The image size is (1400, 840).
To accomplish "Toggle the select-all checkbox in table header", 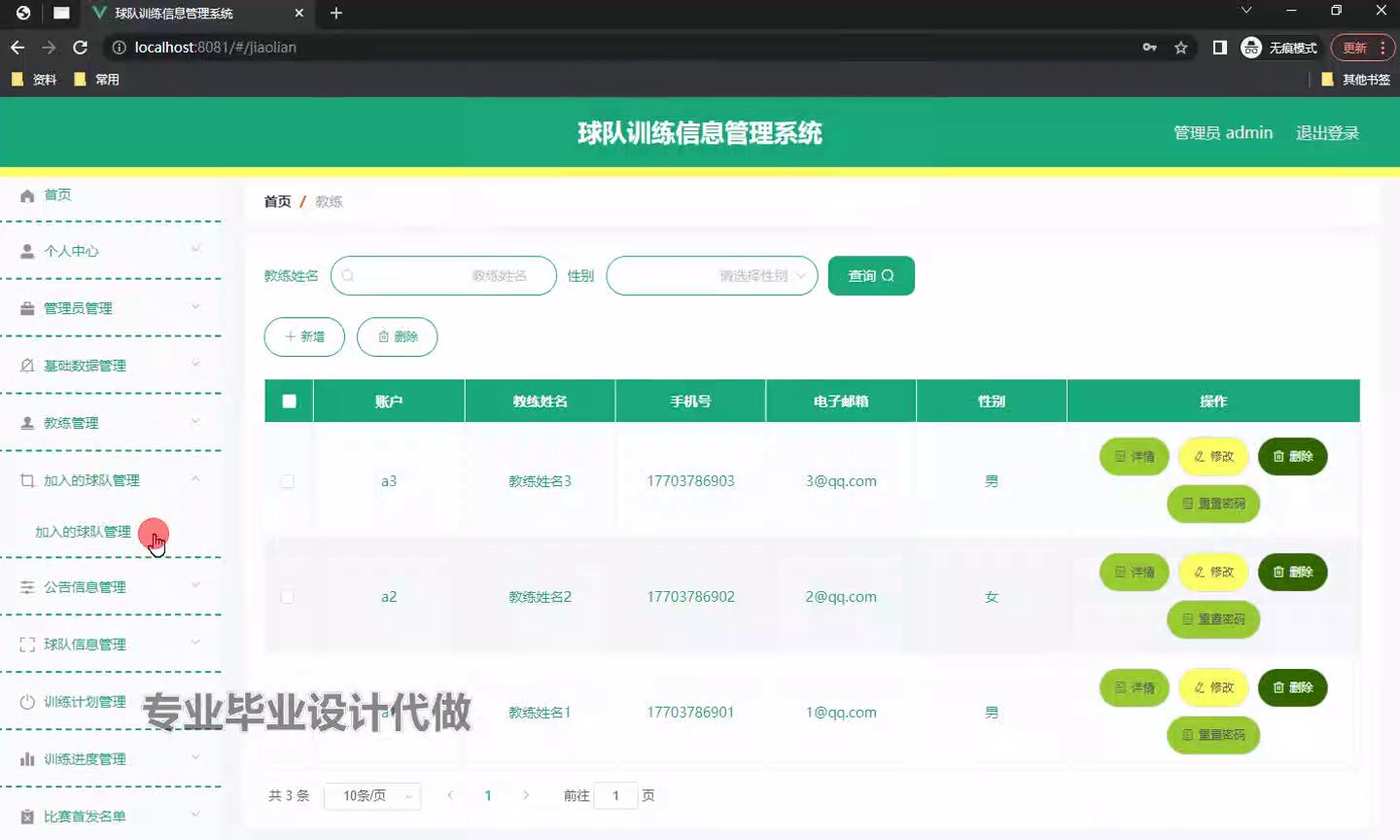I will coord(289,402).
